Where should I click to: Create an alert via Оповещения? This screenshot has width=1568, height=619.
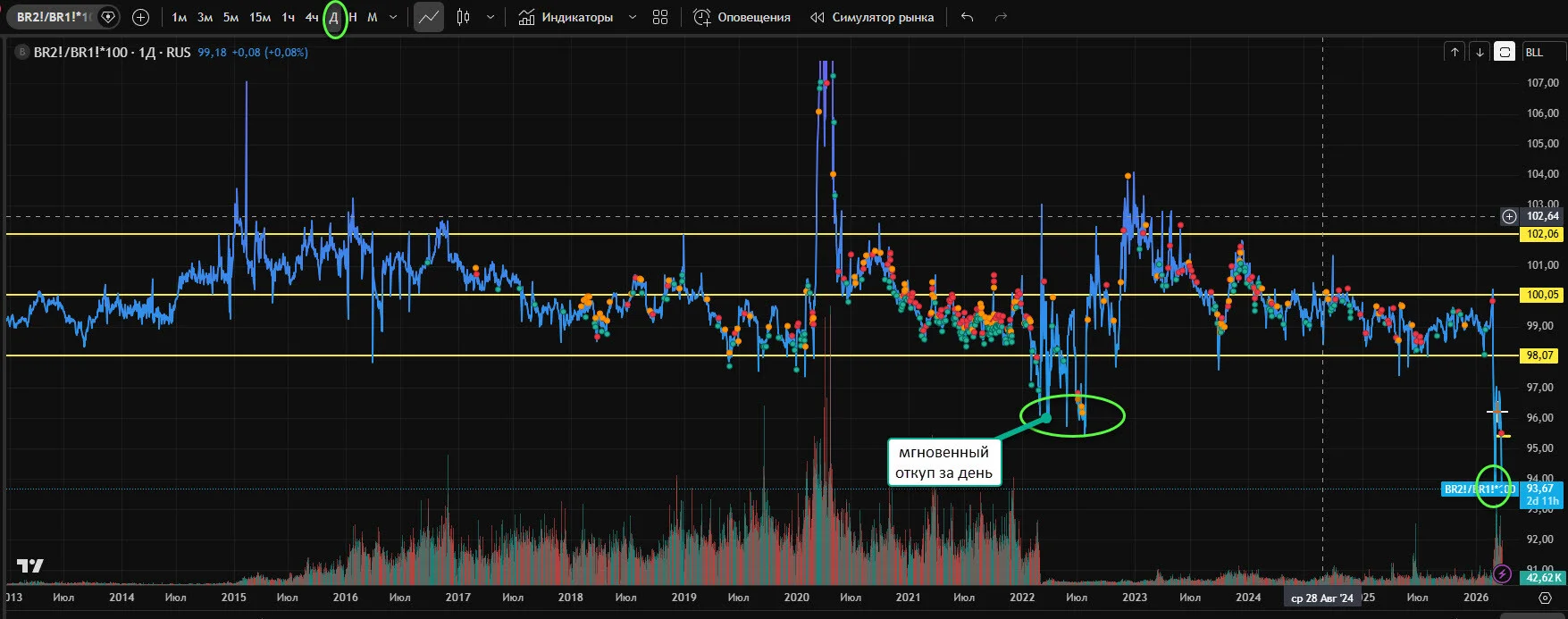coord(742,17)
